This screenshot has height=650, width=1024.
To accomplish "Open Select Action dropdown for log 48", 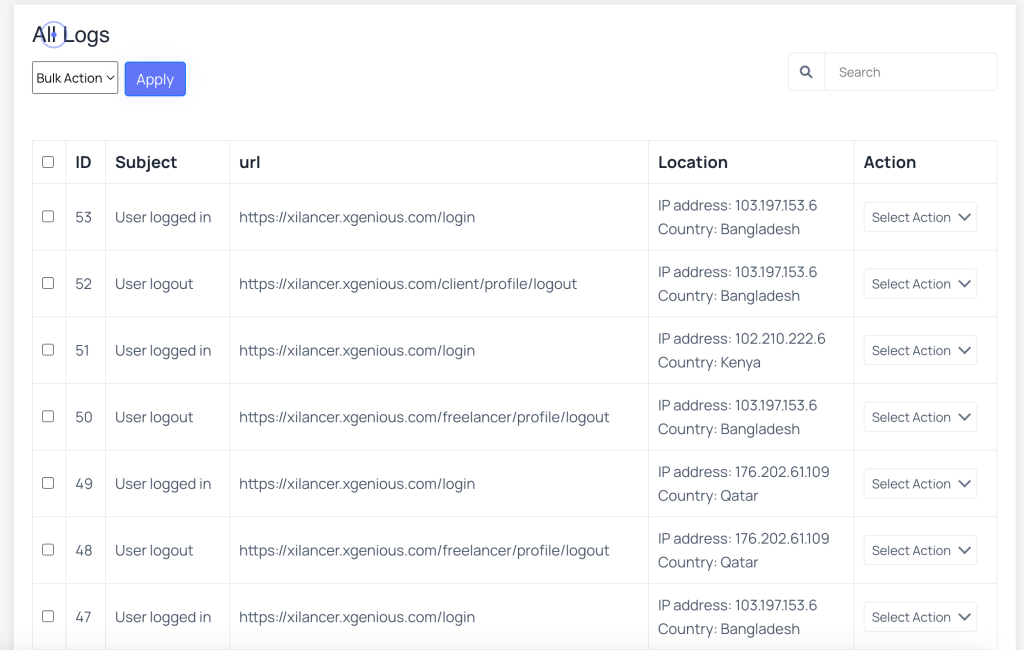I will pyautogui.click(x=920, y=550).
